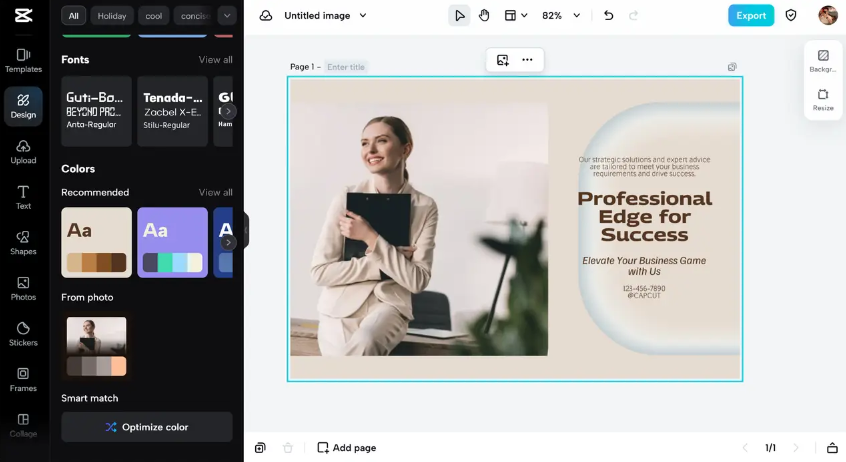The width and height of the screenshot is (846, 462).
Task: Apply the purple recommended color palette
Action: (172, 242)
